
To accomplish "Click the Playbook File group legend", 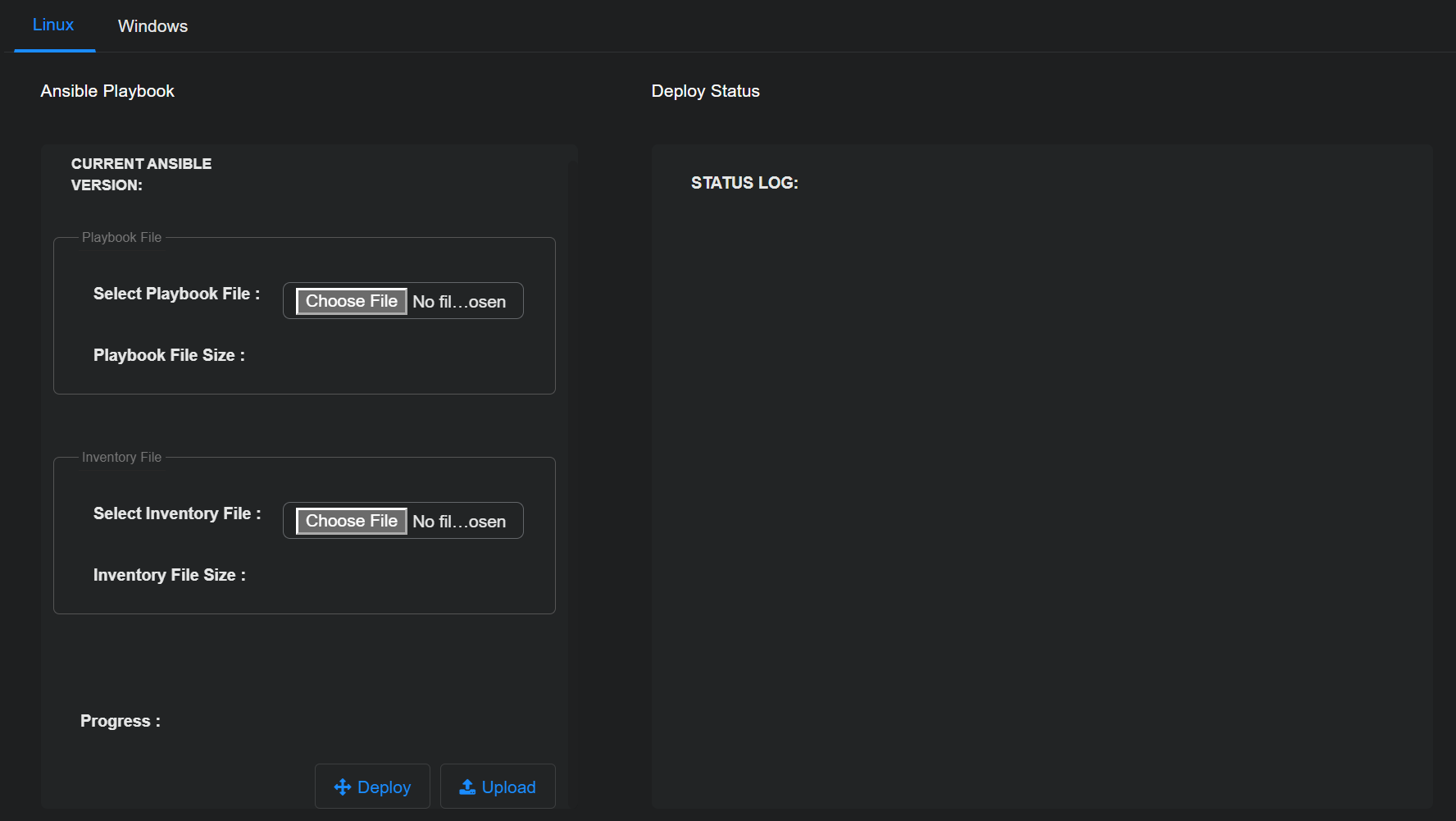I will click(x=121, y=238).
